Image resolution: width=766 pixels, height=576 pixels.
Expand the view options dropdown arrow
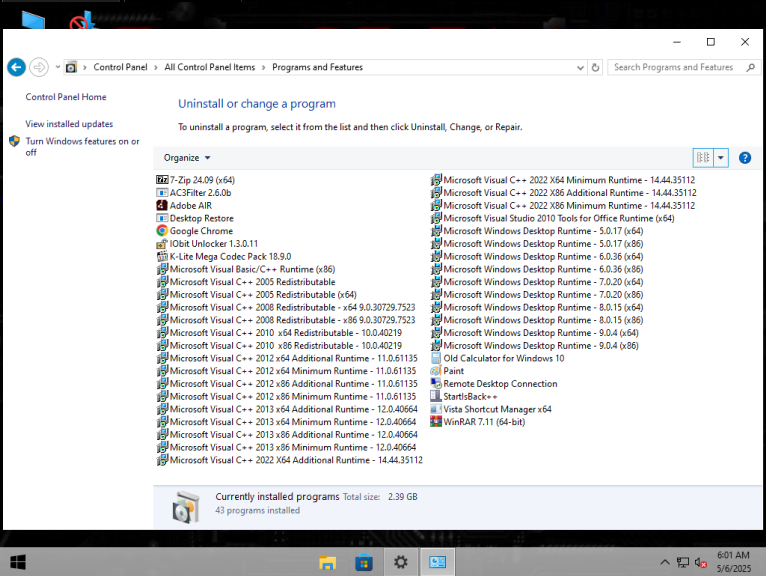[721, 158]
